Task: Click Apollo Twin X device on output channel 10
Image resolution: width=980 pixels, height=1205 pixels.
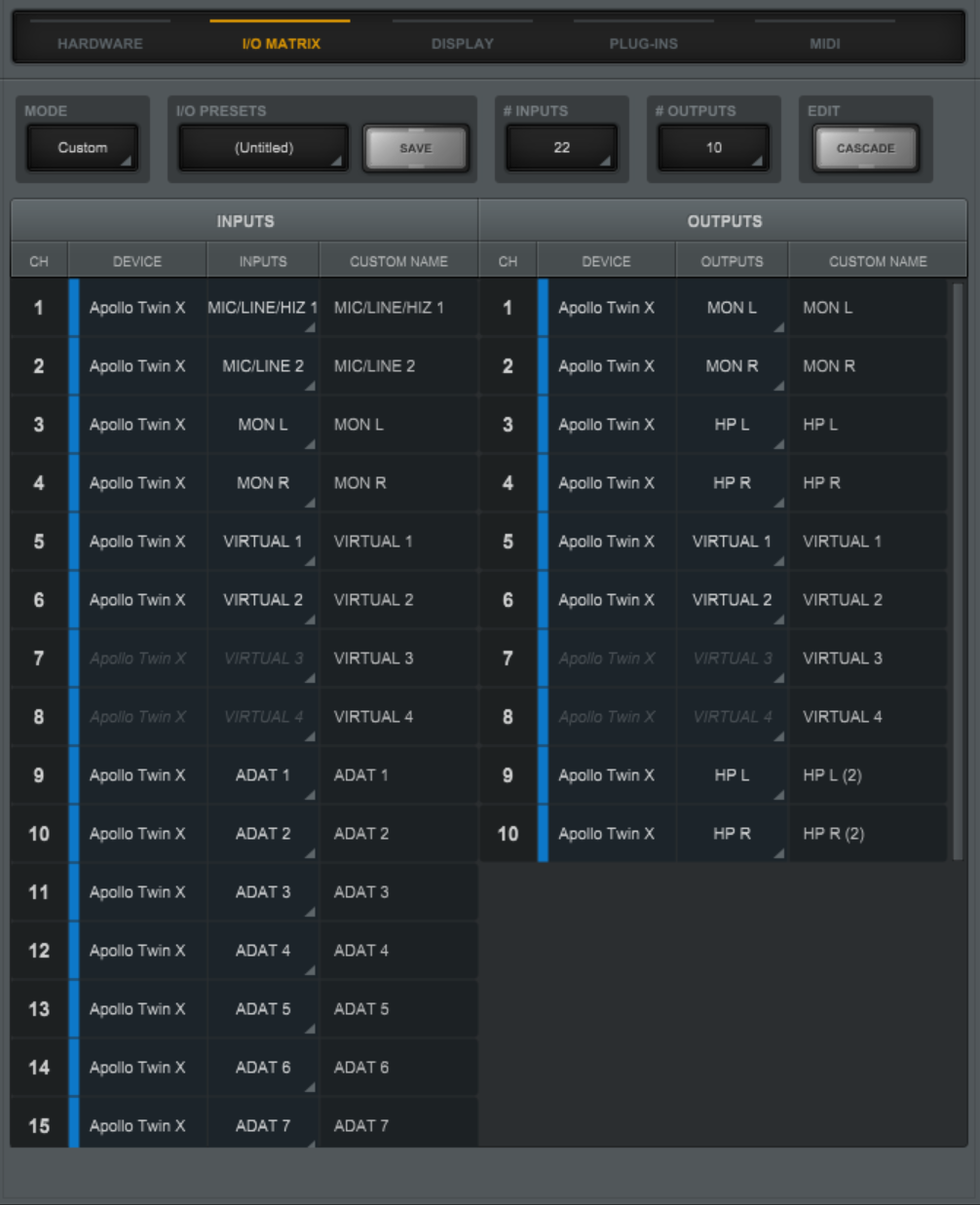Action: 607,834
